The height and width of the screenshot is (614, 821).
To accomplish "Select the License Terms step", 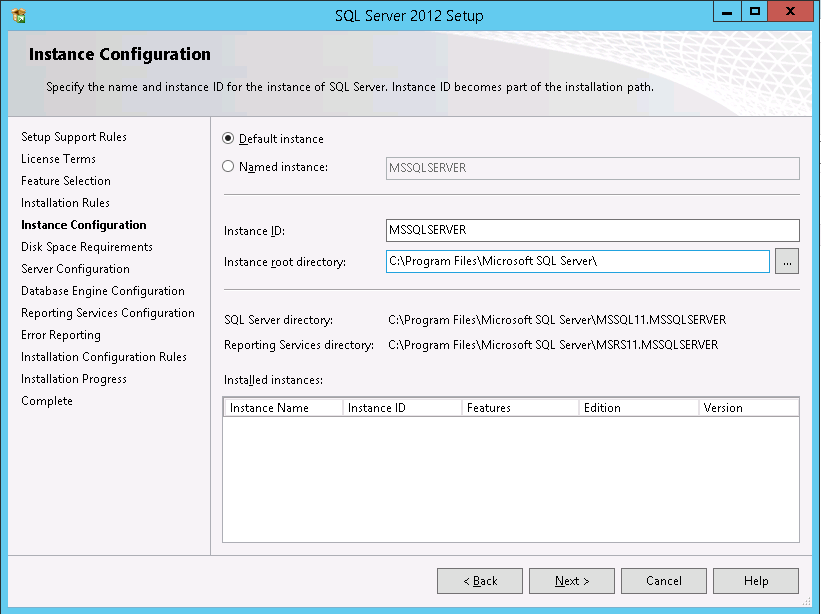I will coord(58,159).
